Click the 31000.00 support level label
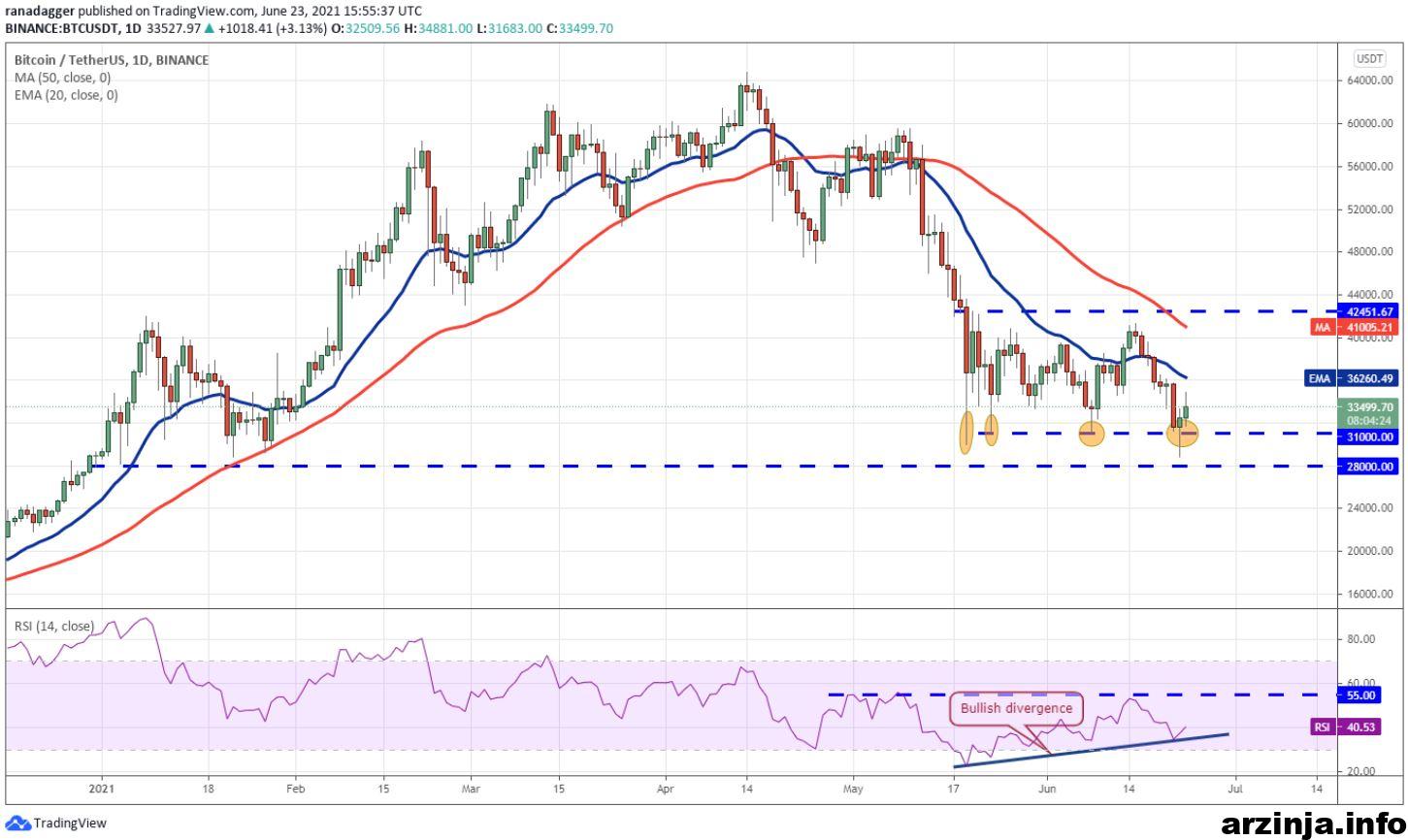Screen dimensions: 1408x840 (1370, 437)
